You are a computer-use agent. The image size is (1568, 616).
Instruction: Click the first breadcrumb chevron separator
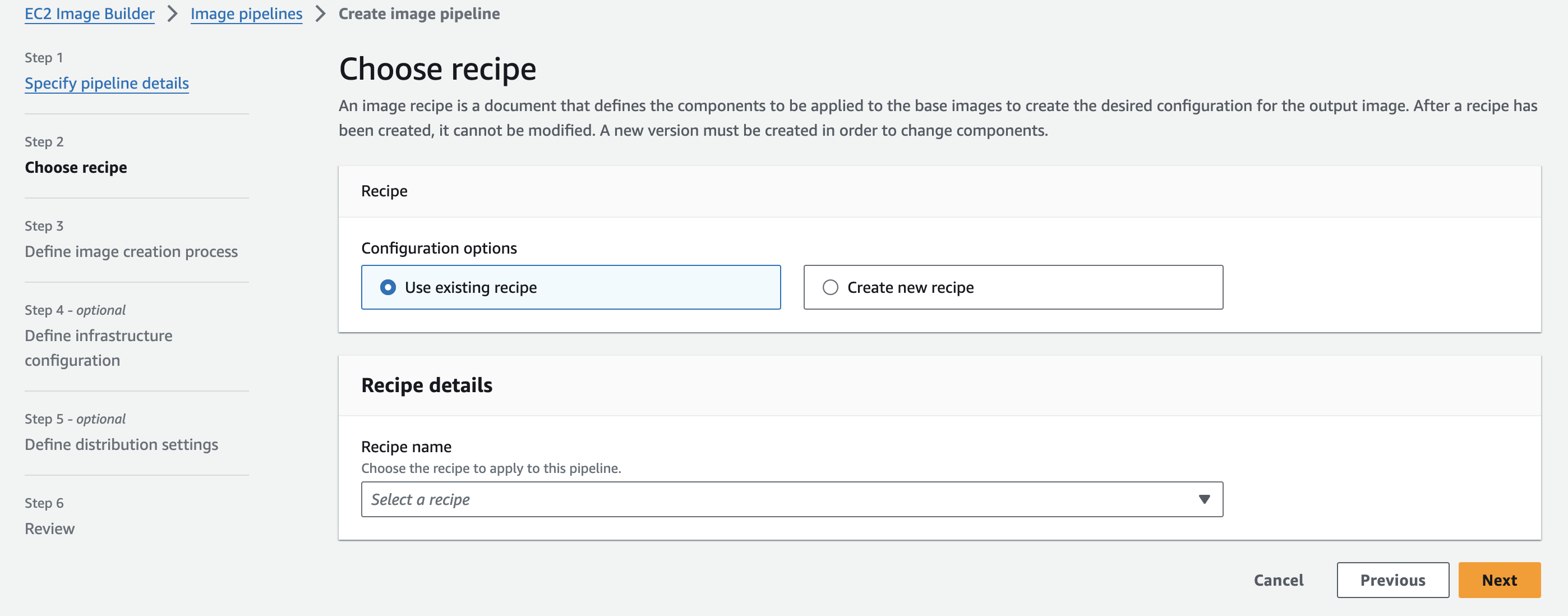point(172,13)
